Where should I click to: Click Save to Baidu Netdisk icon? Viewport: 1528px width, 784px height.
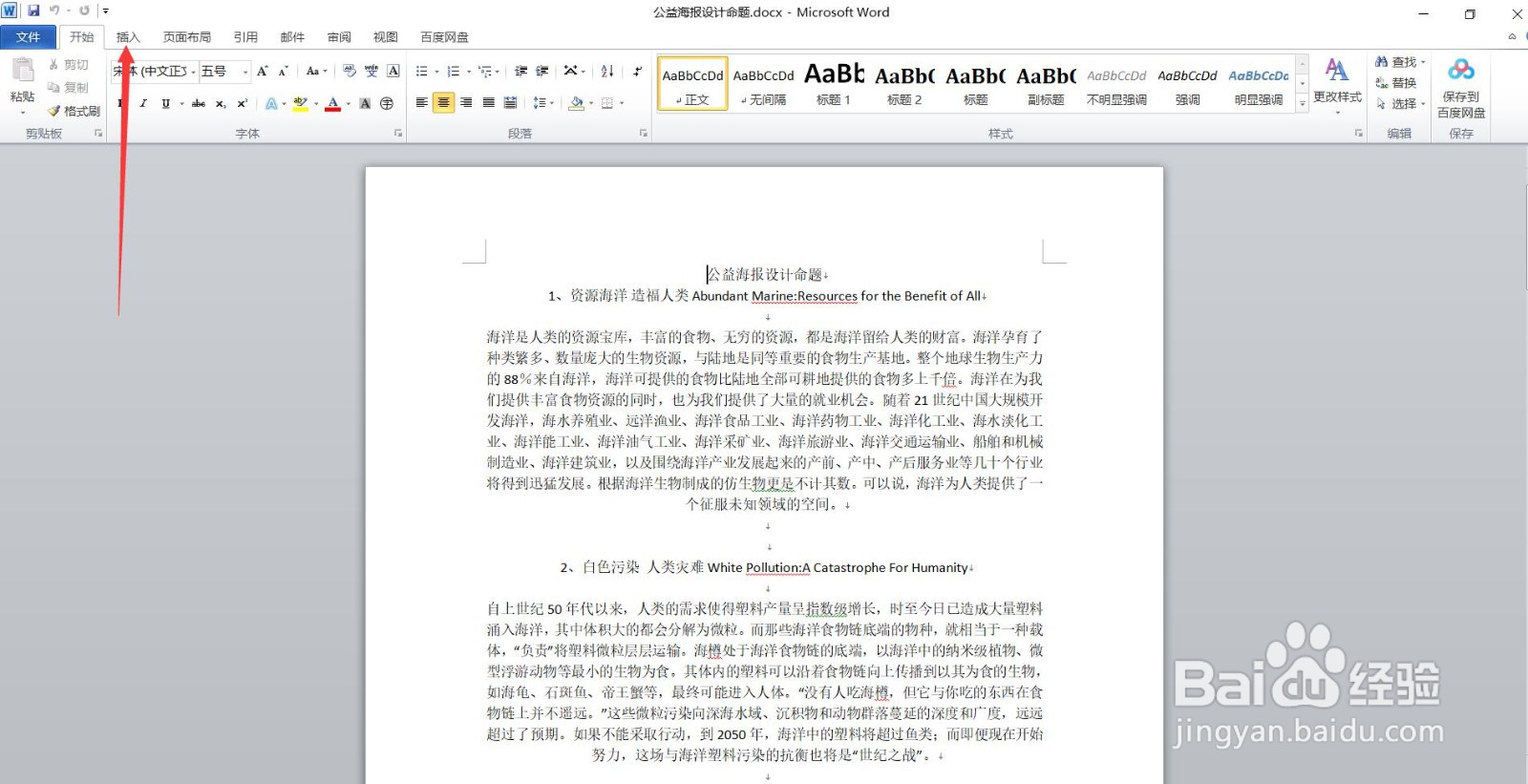point(1460,70)
